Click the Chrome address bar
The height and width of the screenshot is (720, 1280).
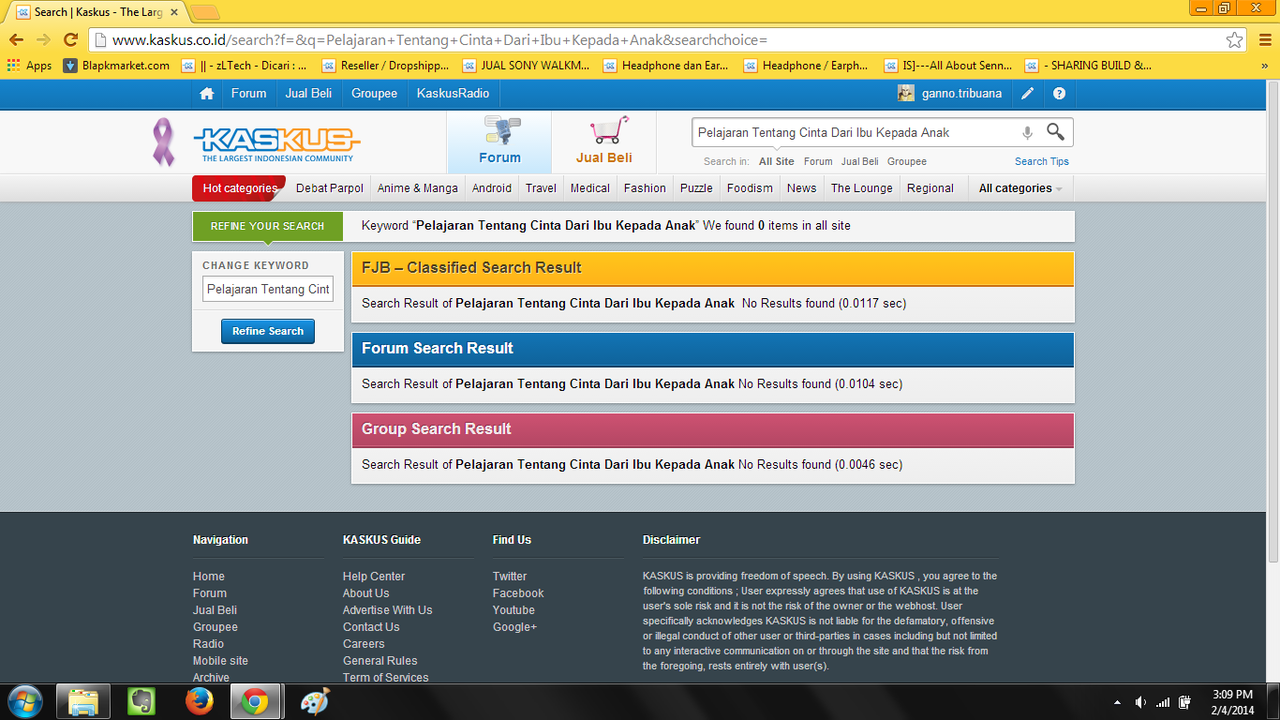(x=660, y=40)
